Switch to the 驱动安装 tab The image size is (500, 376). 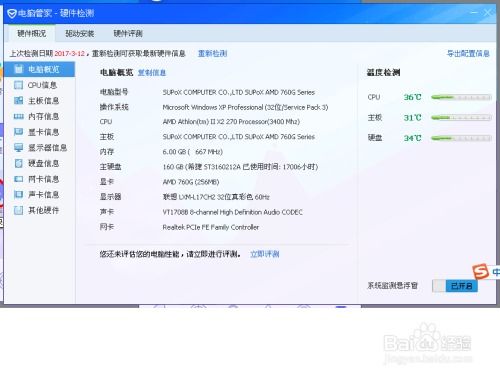coord(80,34)
